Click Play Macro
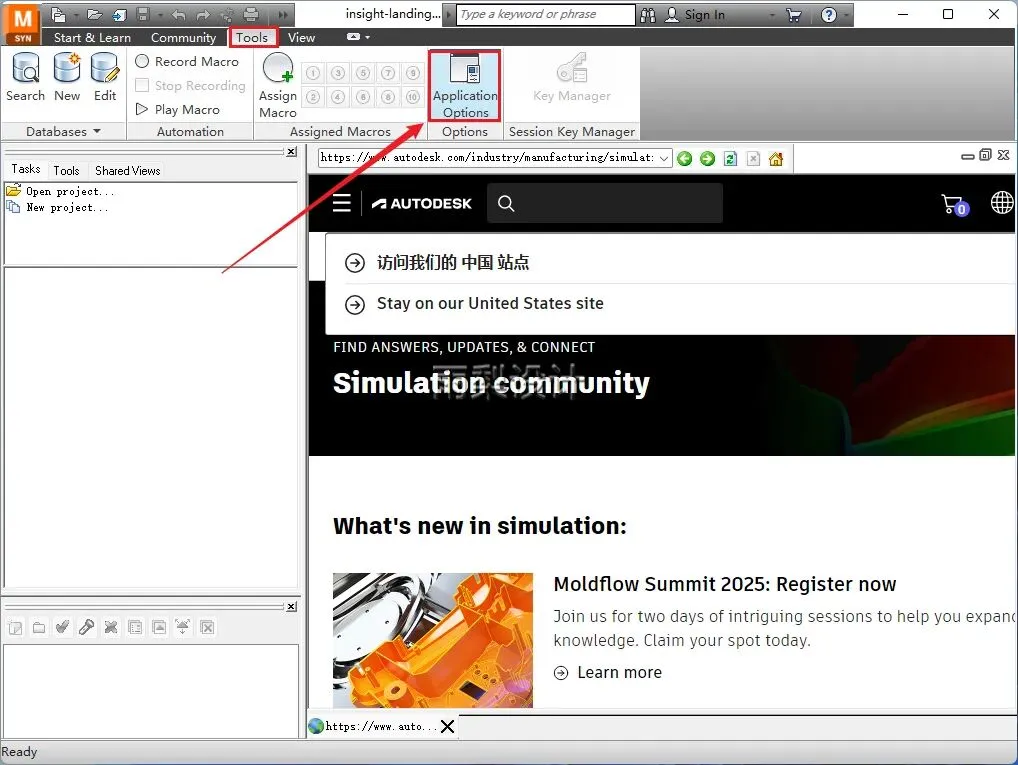This screenshot has width=1018, height=765. [178, 109]
